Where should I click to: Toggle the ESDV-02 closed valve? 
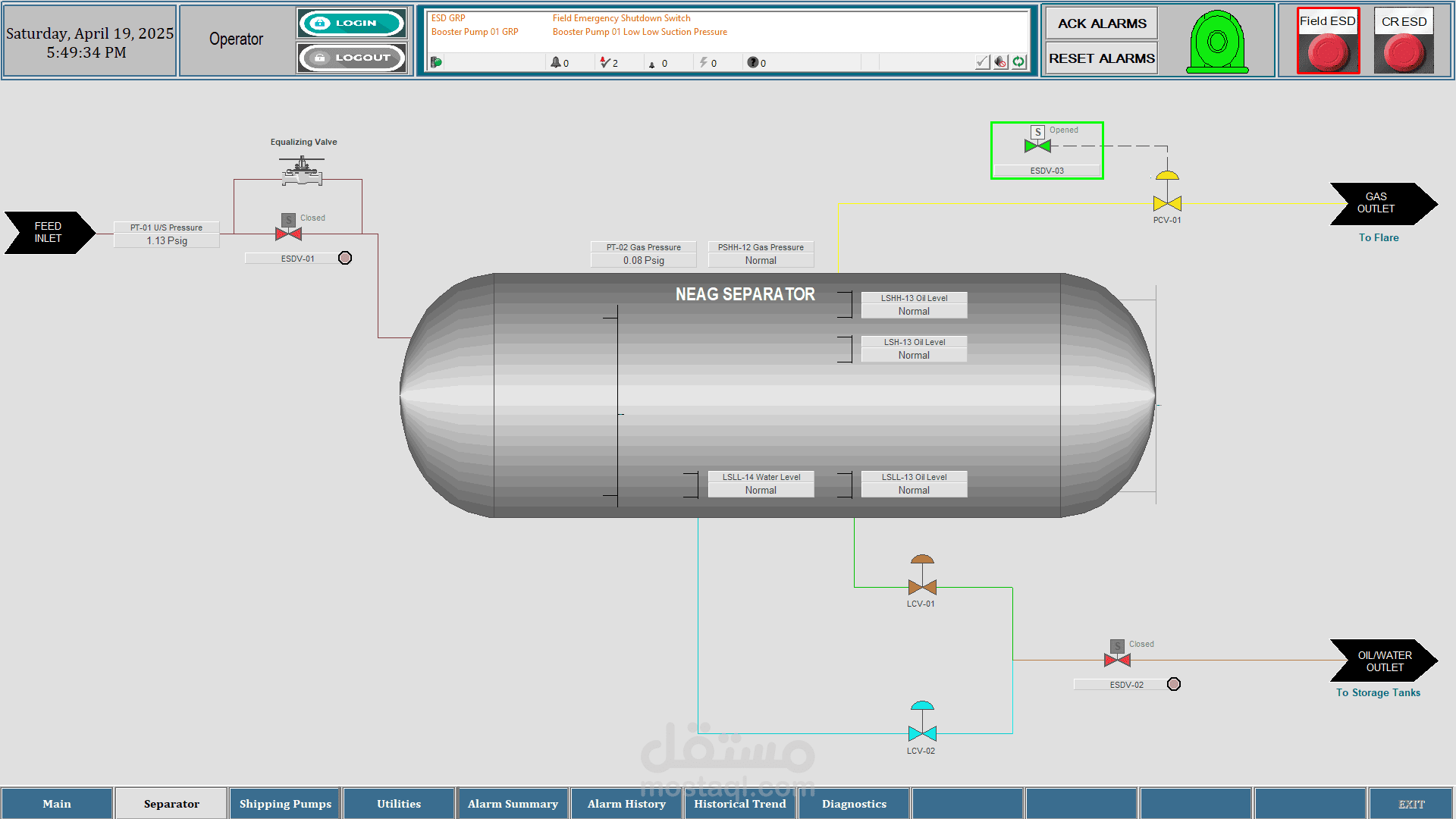coord(1117,659)
